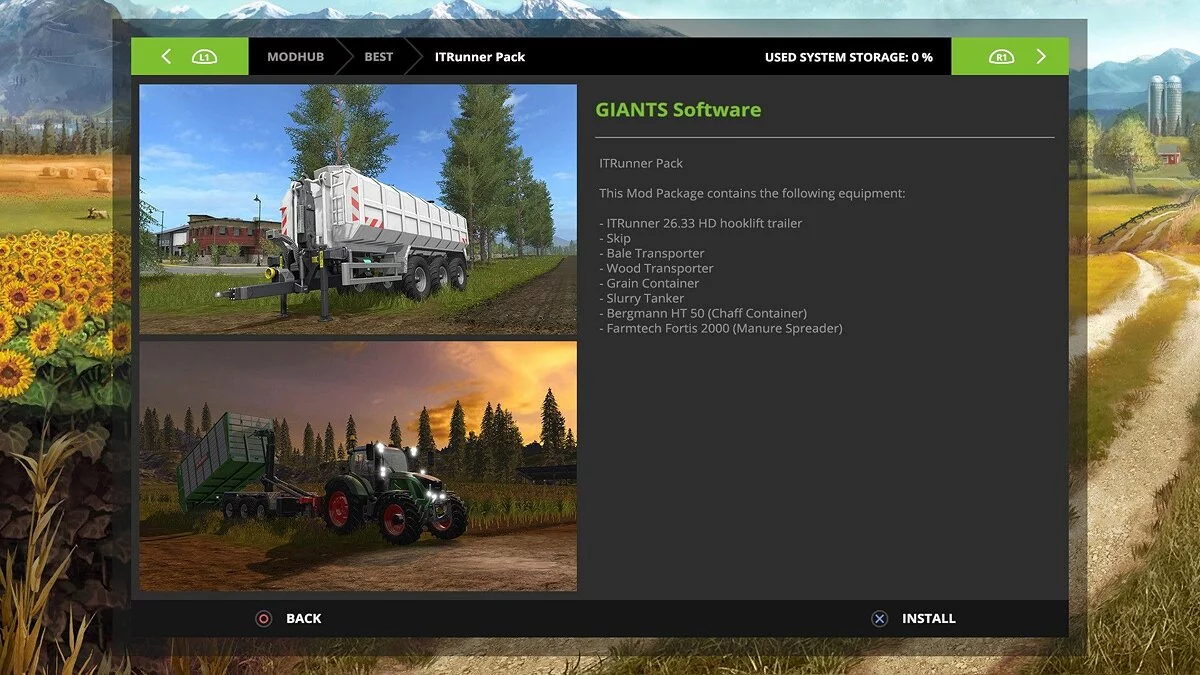This screenshot has width=1200, height=675.
Task: Select MODHUB in the breadcrumb bar
Action: pos(295,56)
